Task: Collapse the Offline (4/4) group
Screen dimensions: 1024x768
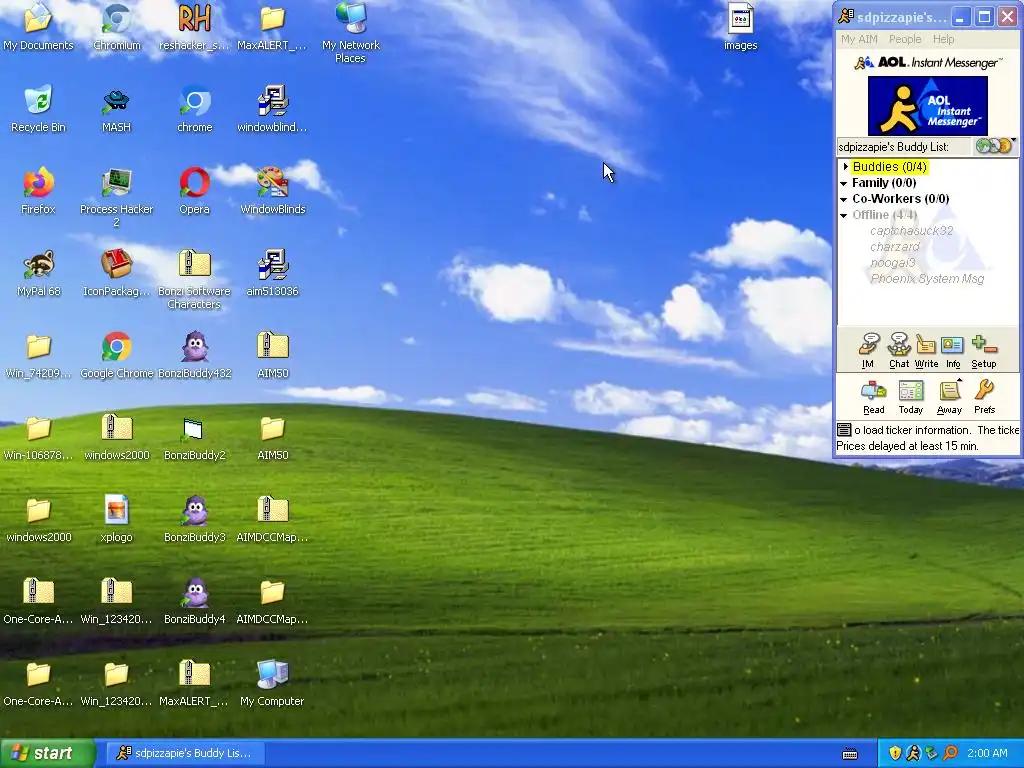Action: [844, 216]
